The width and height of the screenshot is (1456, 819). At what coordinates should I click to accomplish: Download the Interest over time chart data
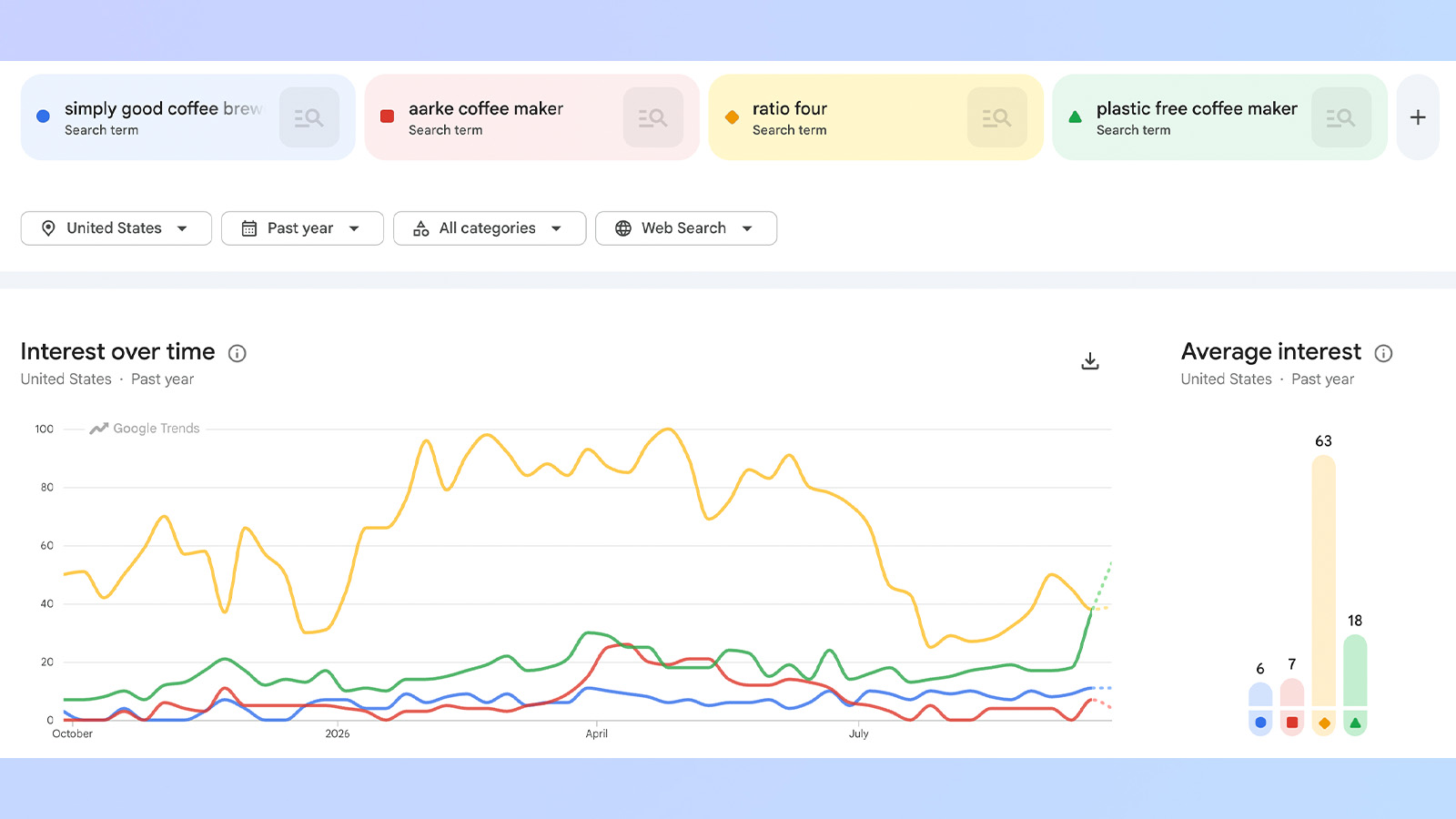tap(1090, 361)
